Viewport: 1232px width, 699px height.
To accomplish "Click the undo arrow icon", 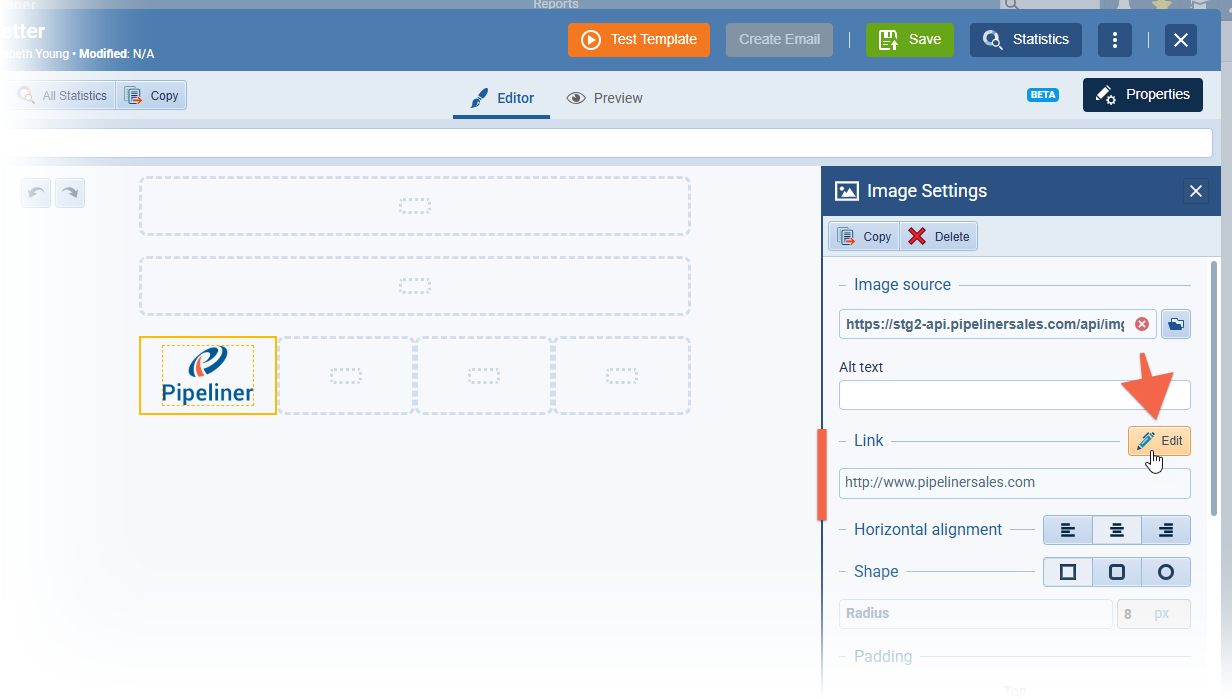I will coord(37,193).
